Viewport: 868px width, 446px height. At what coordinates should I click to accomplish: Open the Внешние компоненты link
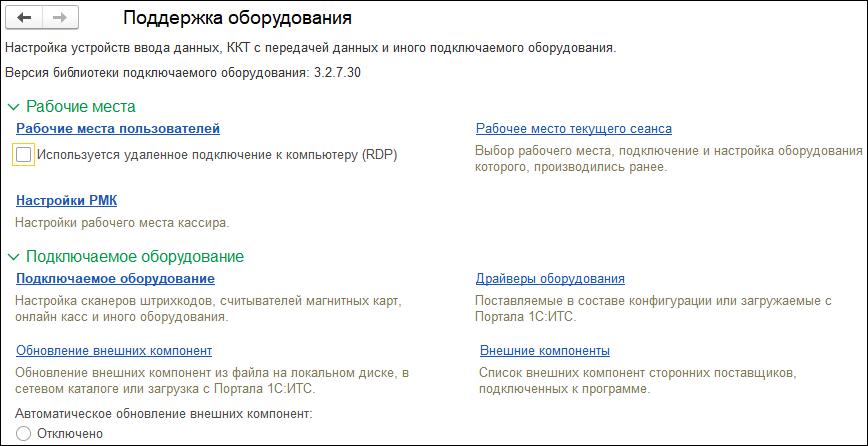coord(544,350)
